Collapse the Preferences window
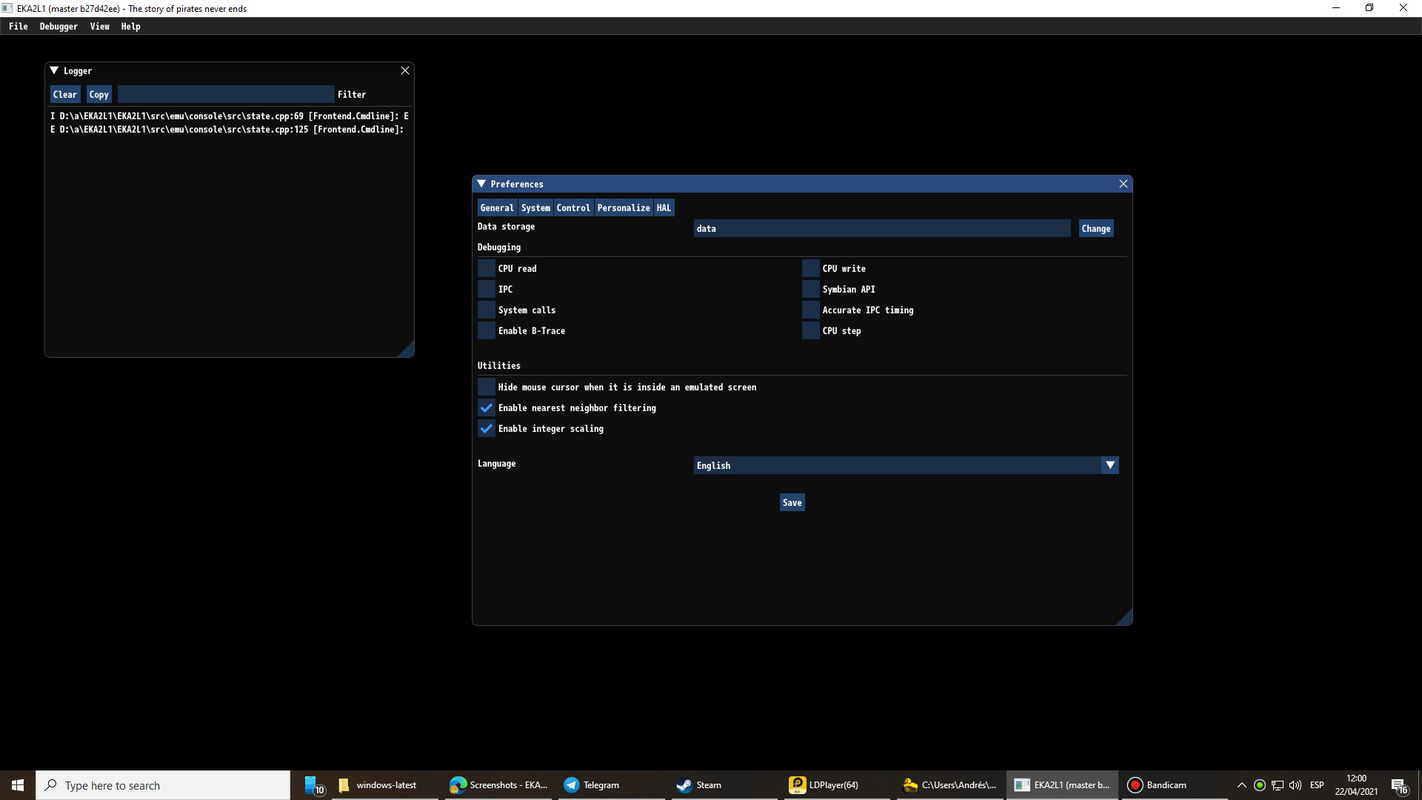The image size is (1422, 800). [x=482, y=184]
